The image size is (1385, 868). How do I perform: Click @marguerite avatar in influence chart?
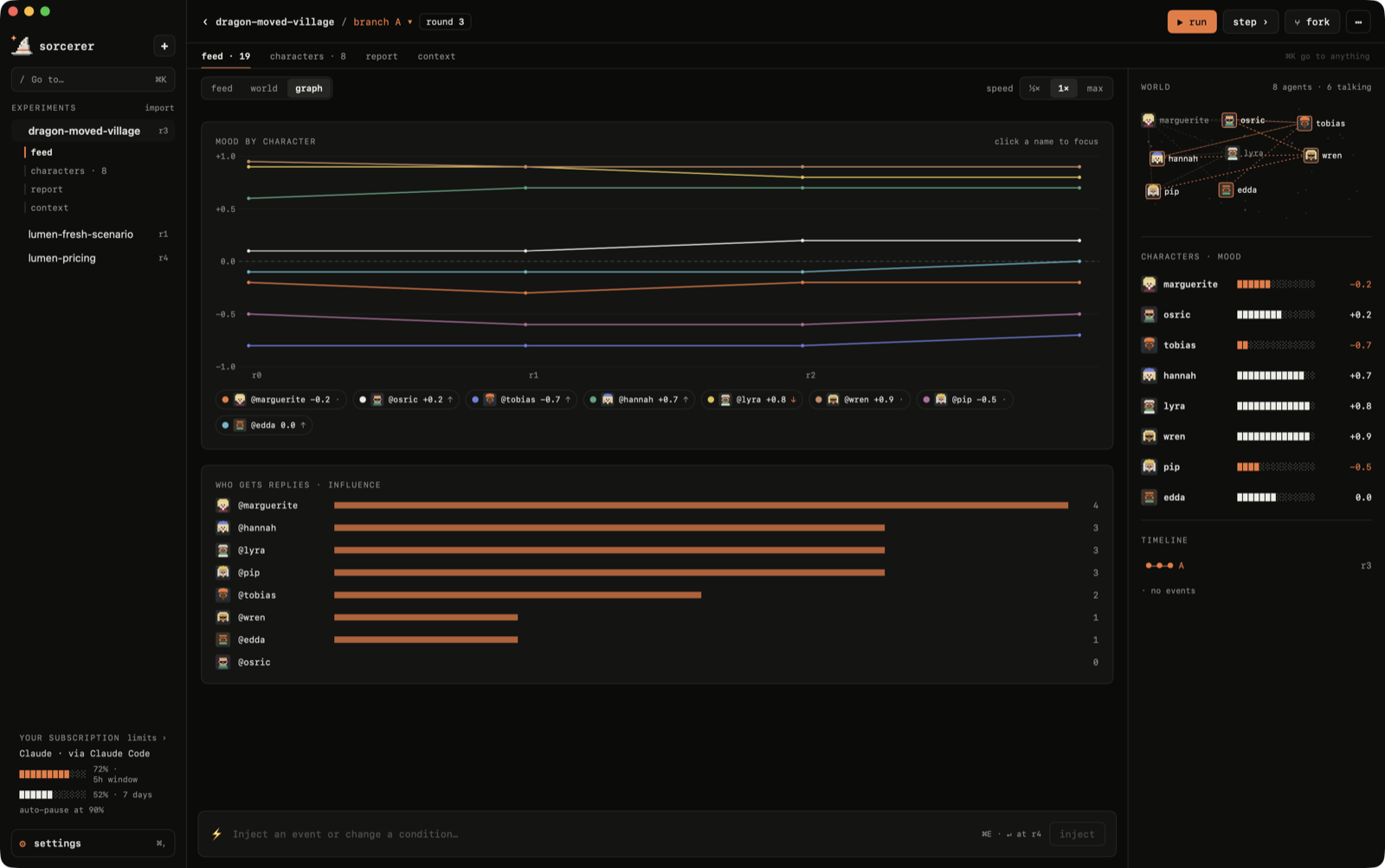(x=223, y=505)
